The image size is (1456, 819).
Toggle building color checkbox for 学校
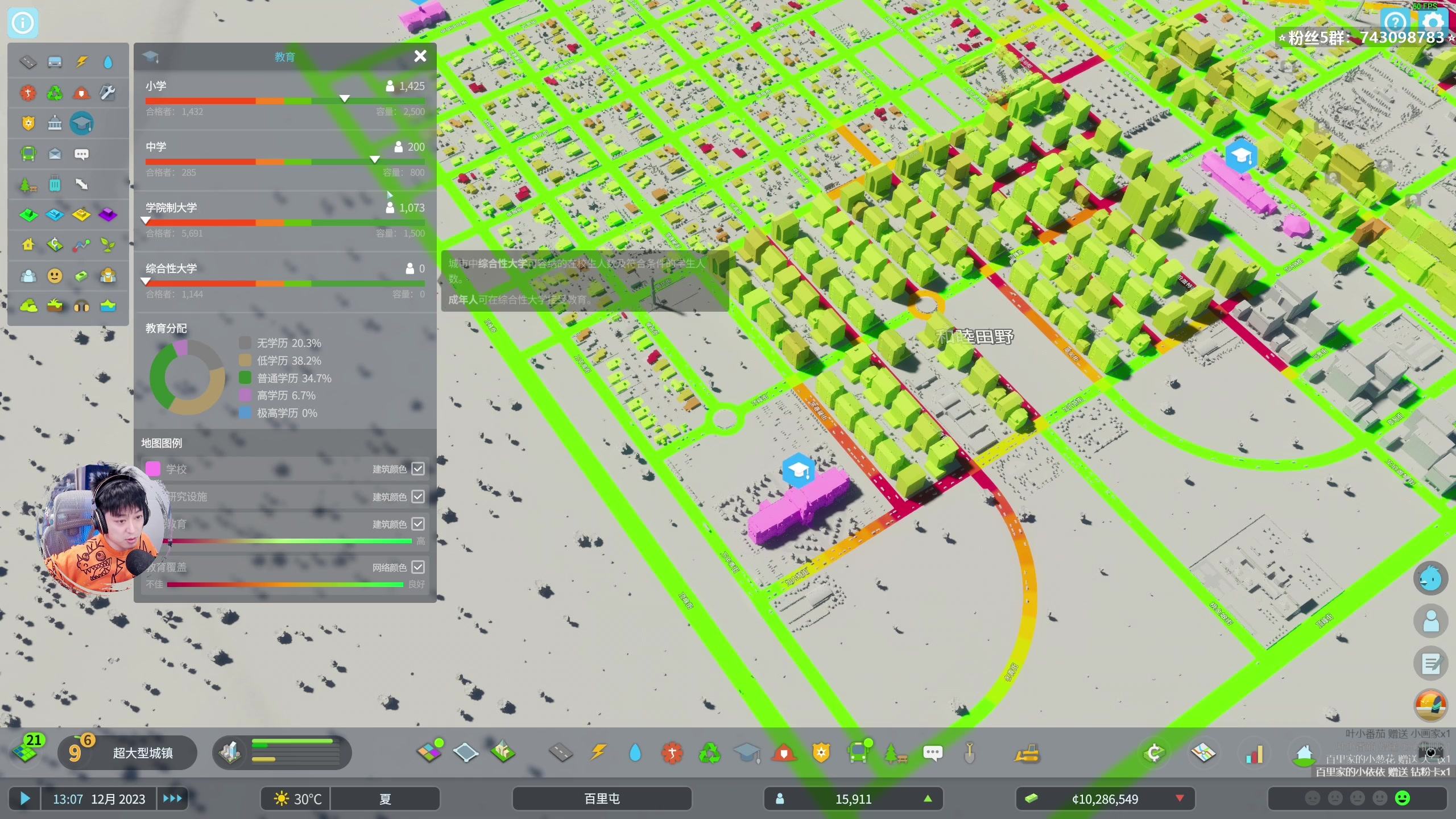pos(418,469)
